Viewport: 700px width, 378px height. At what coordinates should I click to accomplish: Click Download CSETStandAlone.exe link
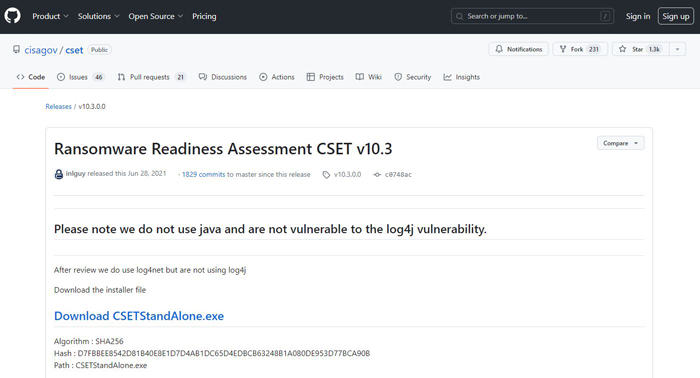point(139,316)
